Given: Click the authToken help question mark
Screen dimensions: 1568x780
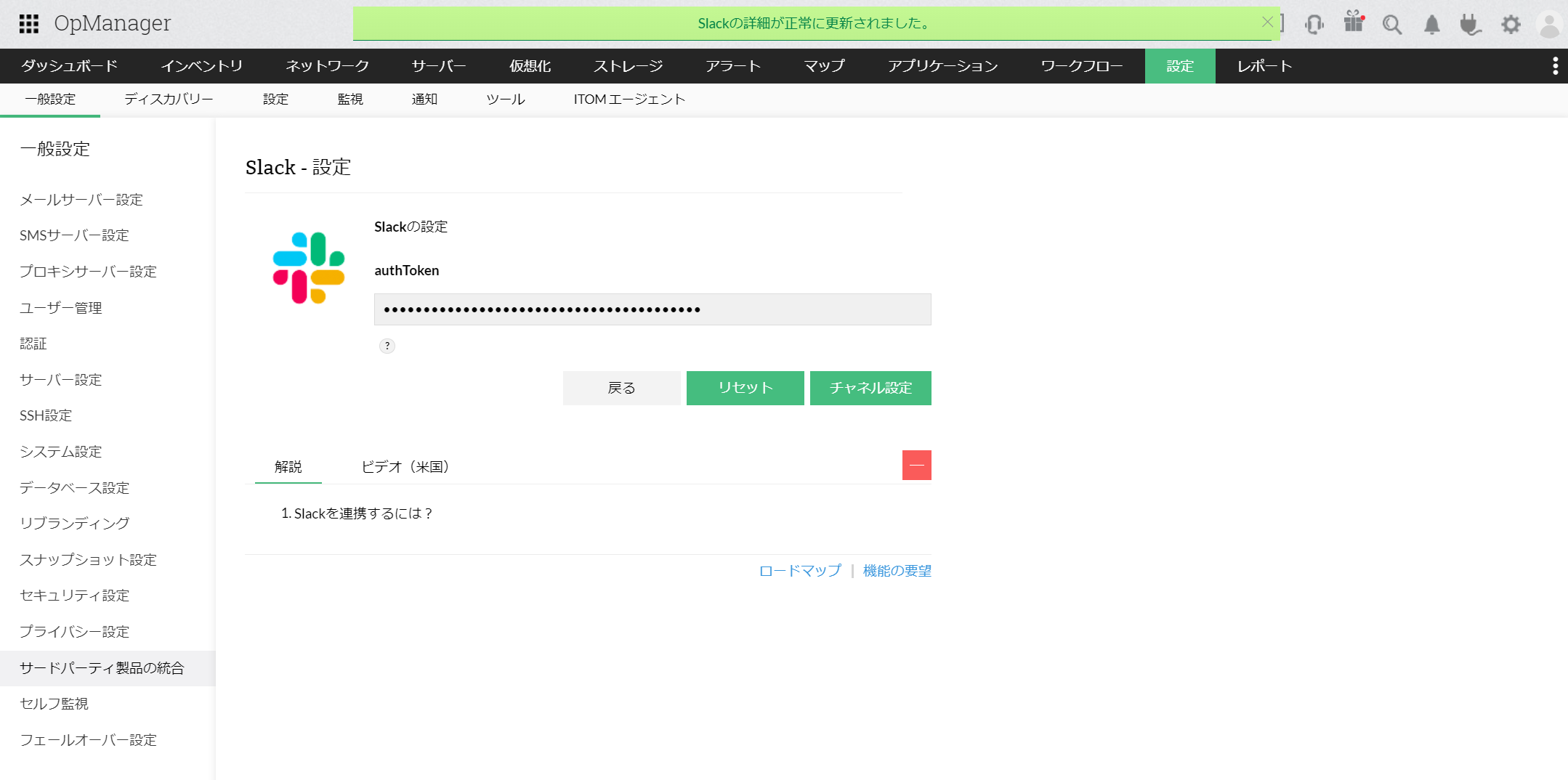Looking at the screenshot, I should [x=387, y=346].
